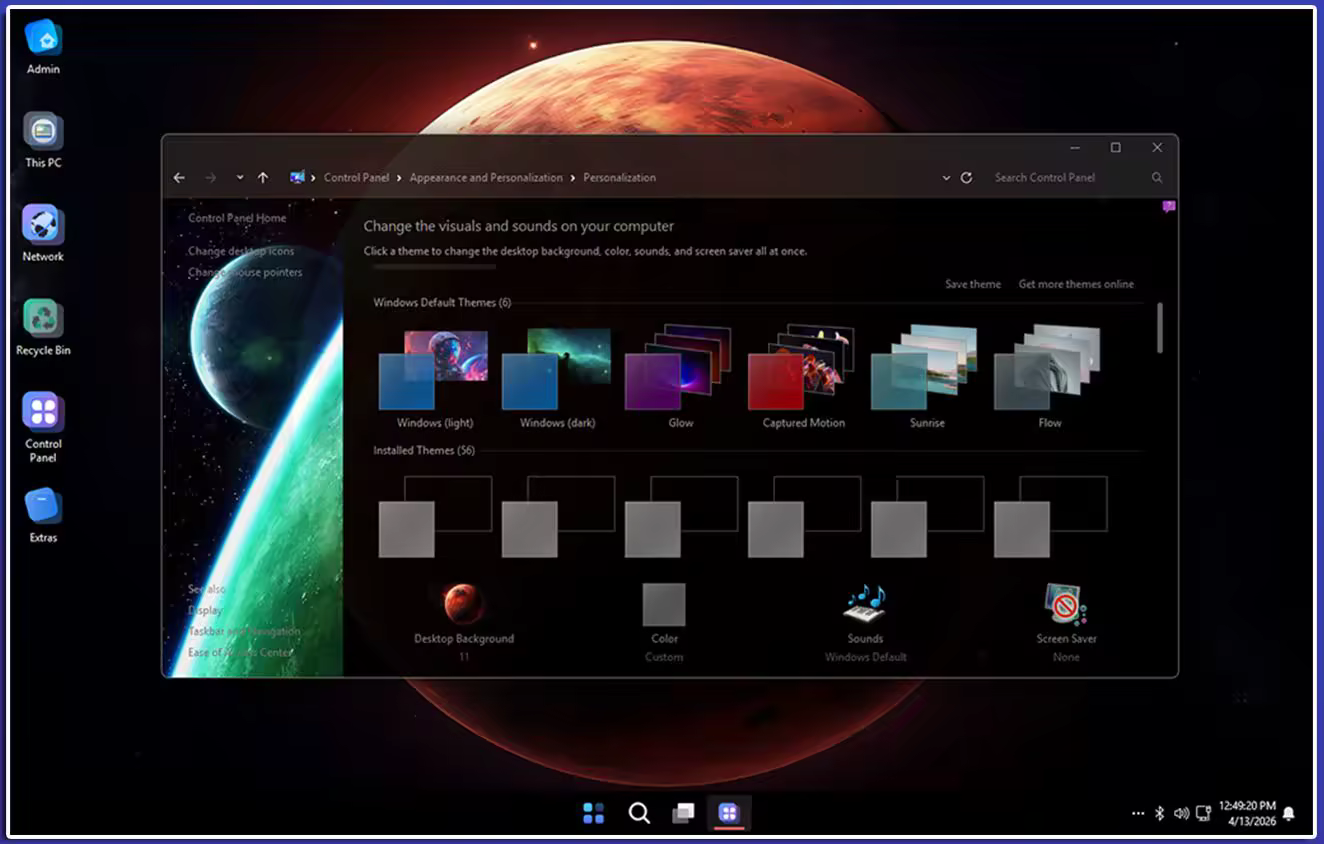1324x844 pixels.
Task: Click Appearance and Personalization breadcrumb
Action: [x=486, y=178]
